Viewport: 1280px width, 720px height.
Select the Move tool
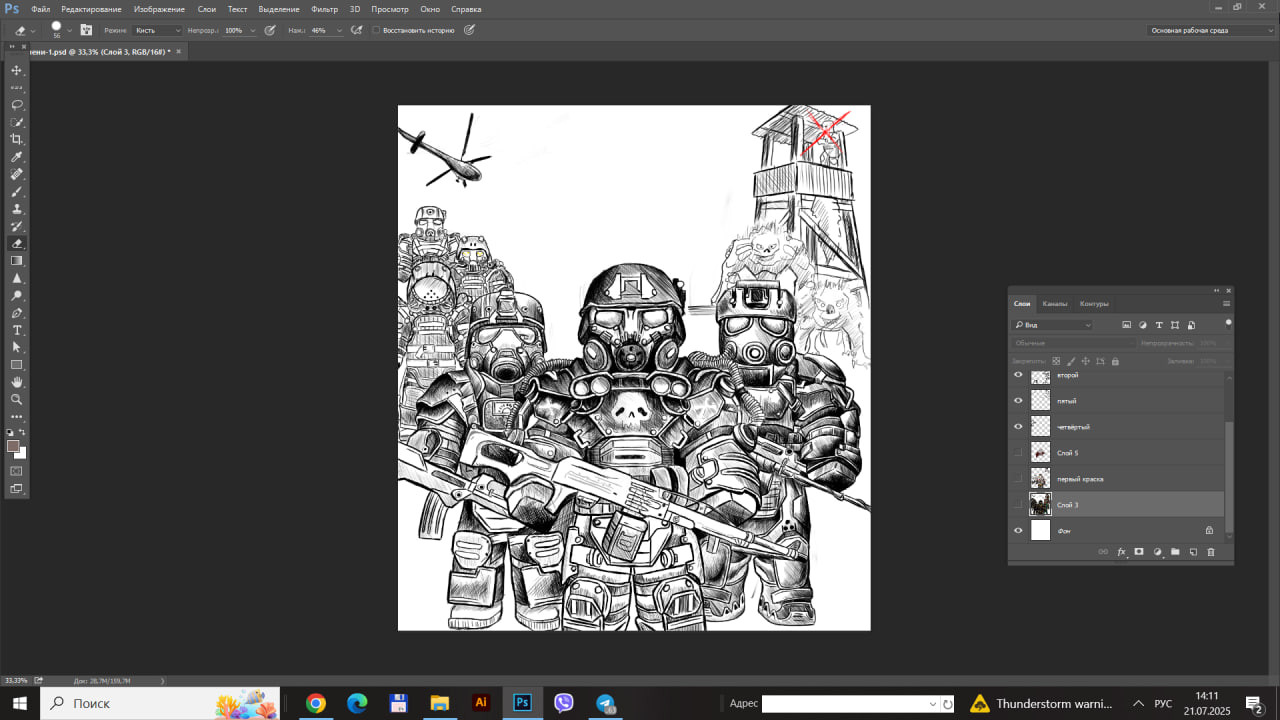click(x=17, y=70)
